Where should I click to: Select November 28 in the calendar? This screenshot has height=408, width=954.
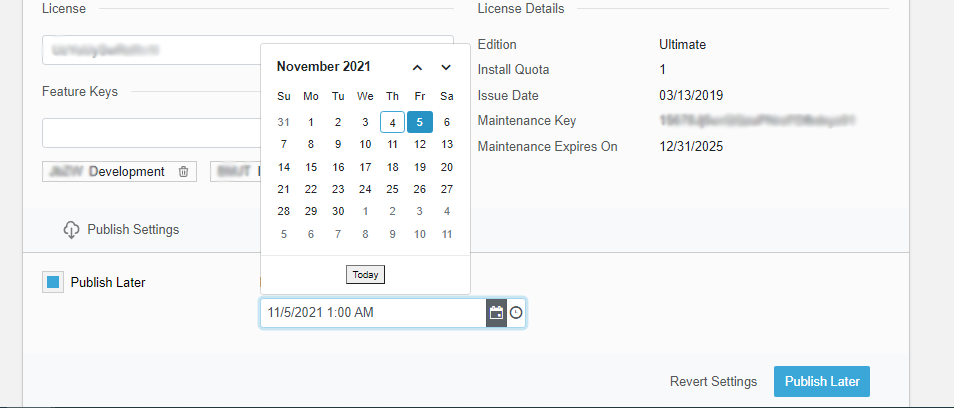point(284,212)
